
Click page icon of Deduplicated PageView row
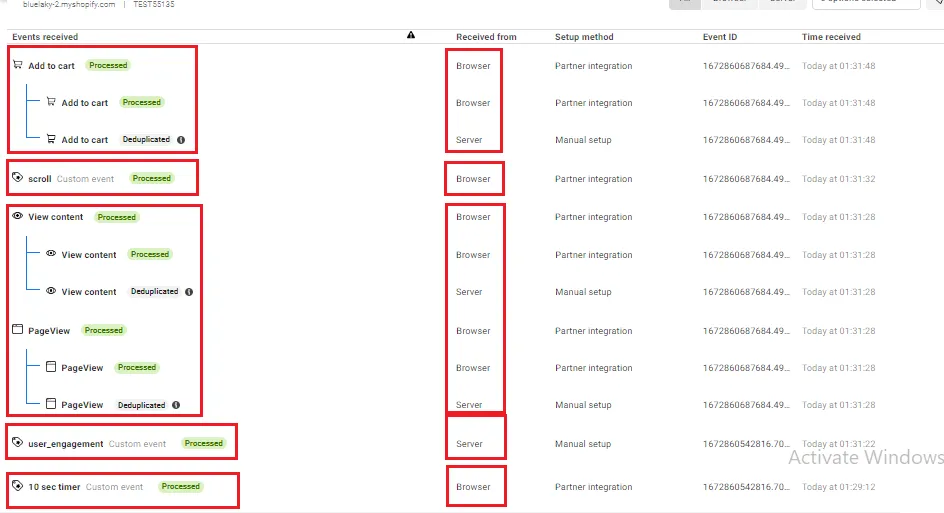[x=51, y=404]
